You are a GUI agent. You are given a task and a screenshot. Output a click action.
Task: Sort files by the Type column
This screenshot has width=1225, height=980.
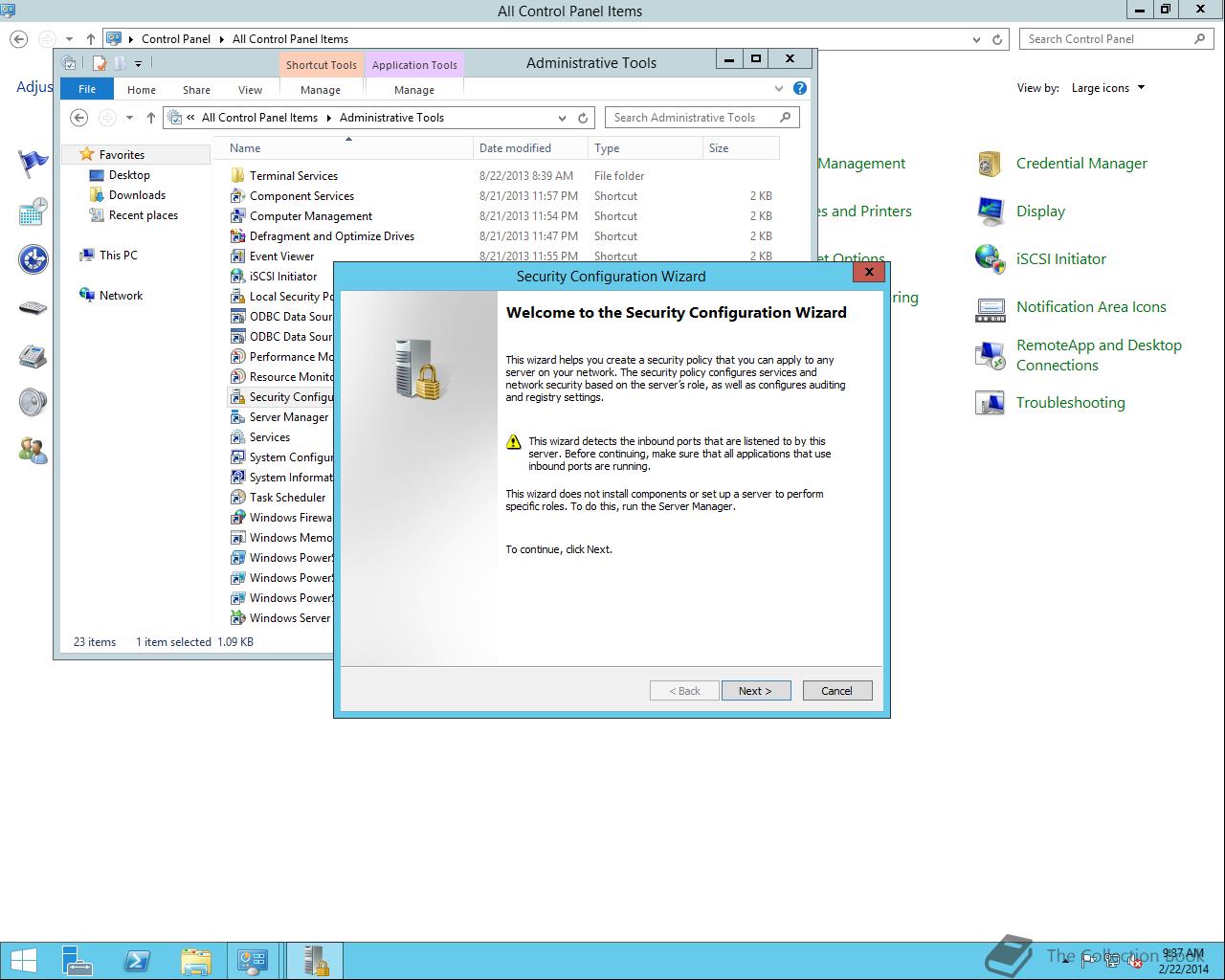[x=645, y=148]
